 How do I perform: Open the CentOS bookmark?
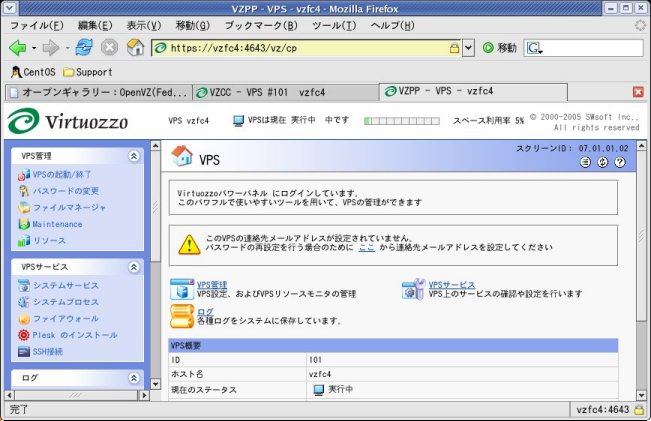pyautogui.click(x=33, y=72)
